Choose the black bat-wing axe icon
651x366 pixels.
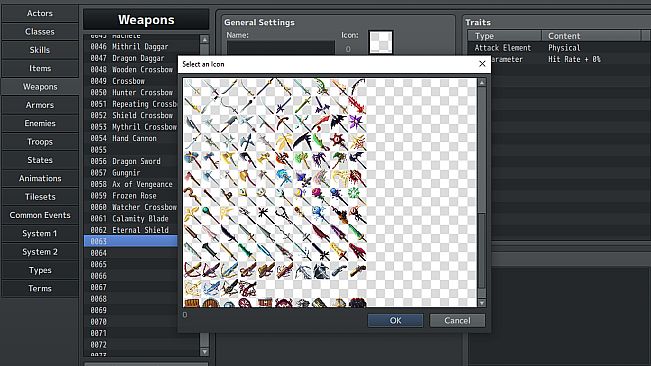(339, 124)
